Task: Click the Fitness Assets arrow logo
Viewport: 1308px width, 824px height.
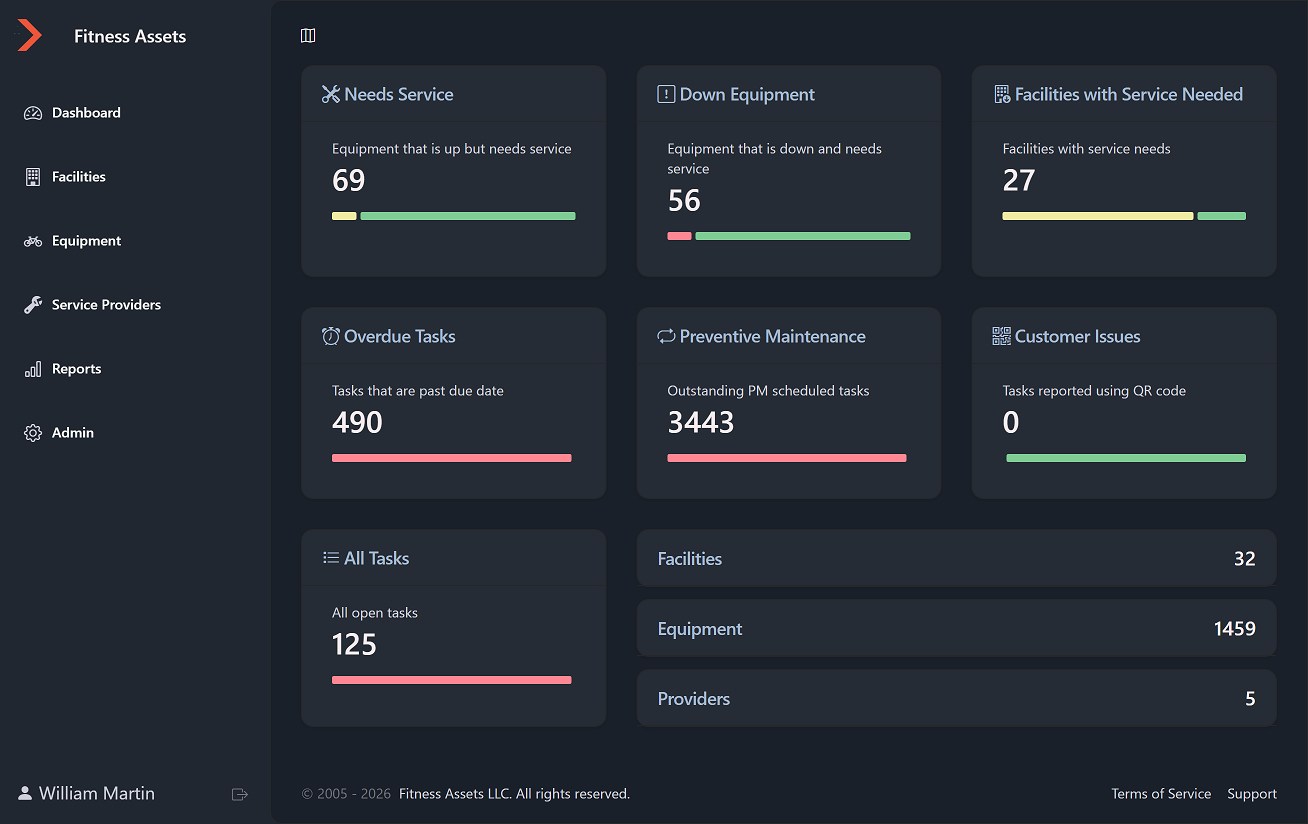Action: click(x=29, y=34)
